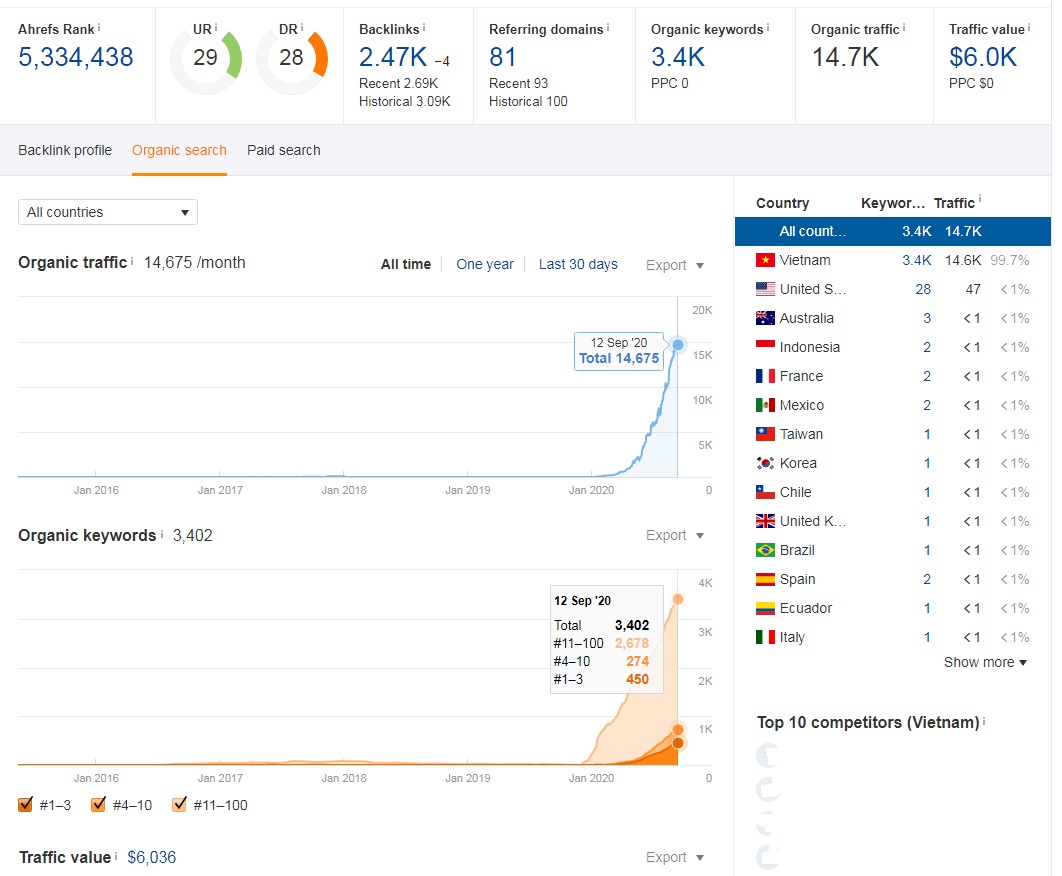The image size is (1062, 876).
Task: Toggle the #11–100 keywords checkbox
Action: click(x=179, y=804)
